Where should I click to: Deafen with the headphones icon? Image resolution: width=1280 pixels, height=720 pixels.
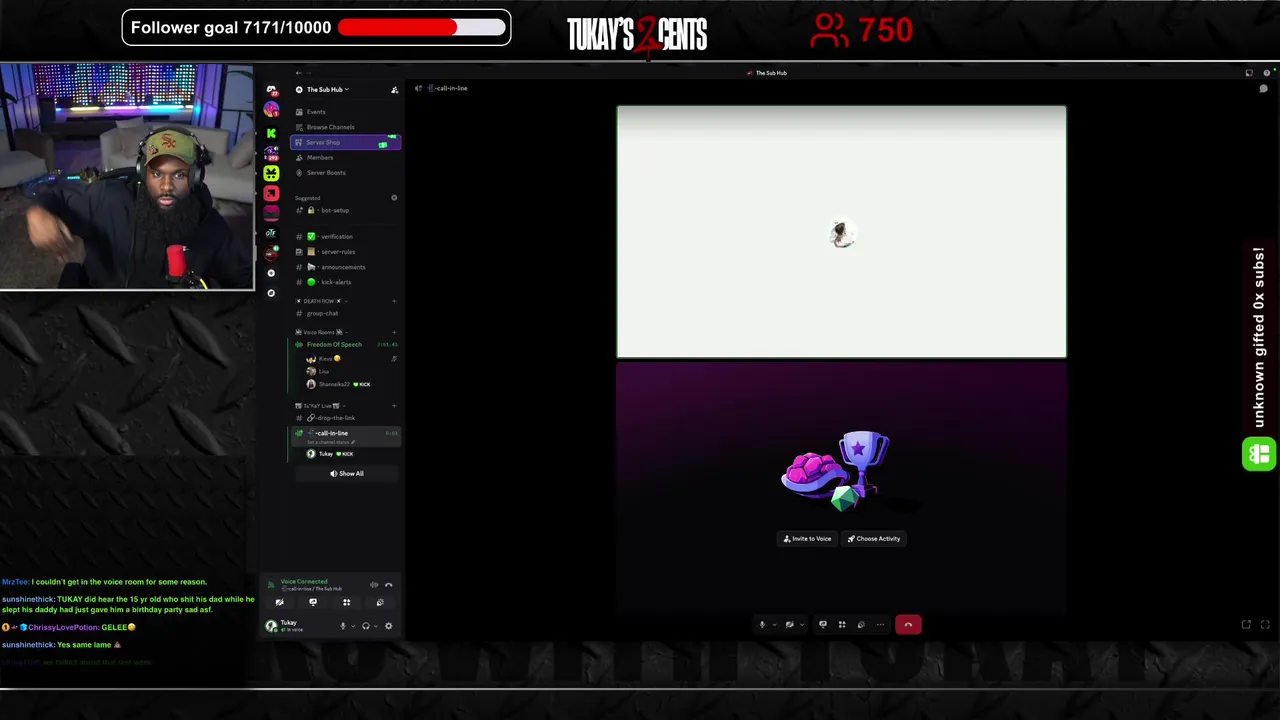pos(366,626)
